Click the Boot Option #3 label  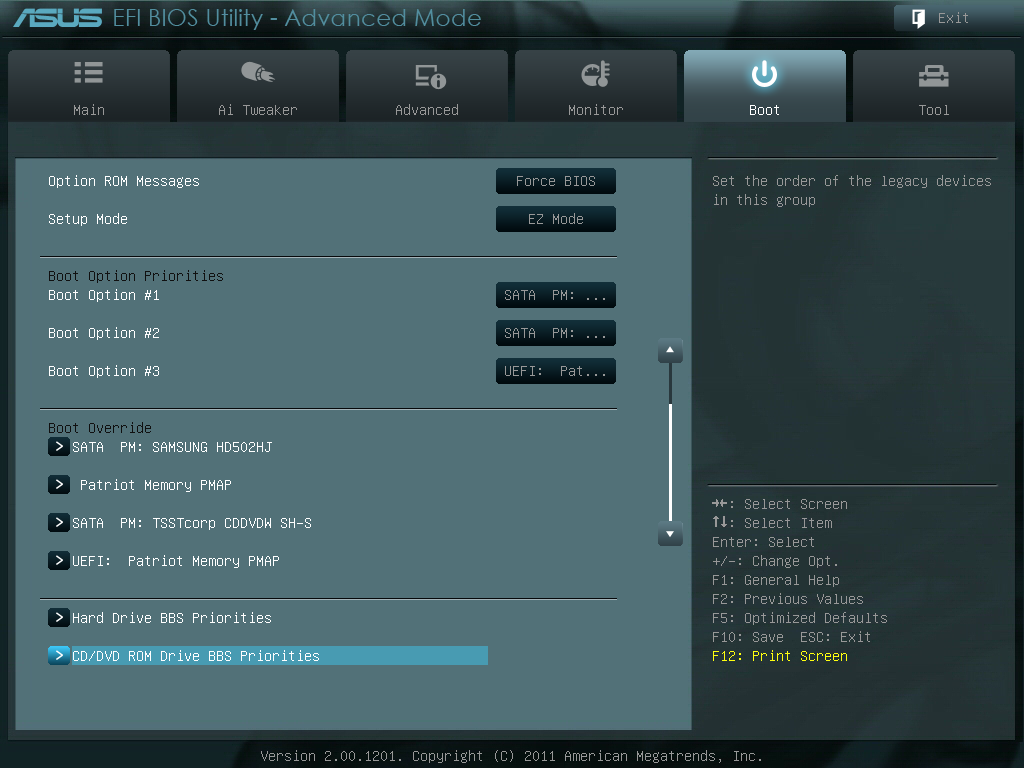pyautogui.click(x=104, y=371)
